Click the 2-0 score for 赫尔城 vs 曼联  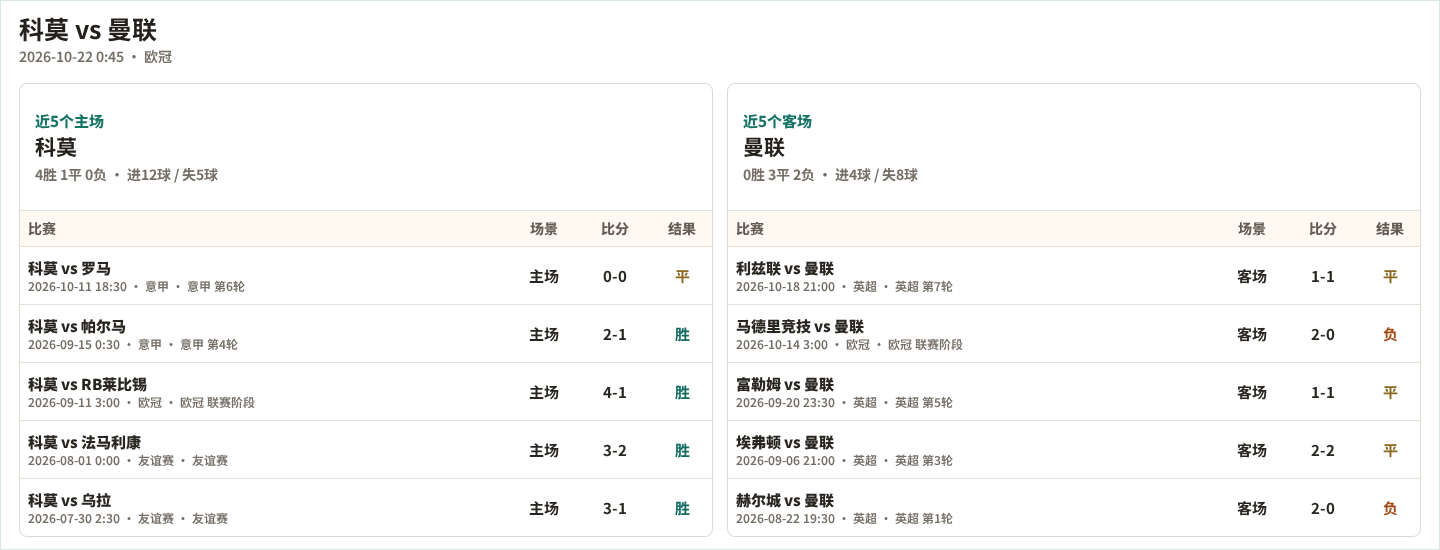(x=1323, y=508)
